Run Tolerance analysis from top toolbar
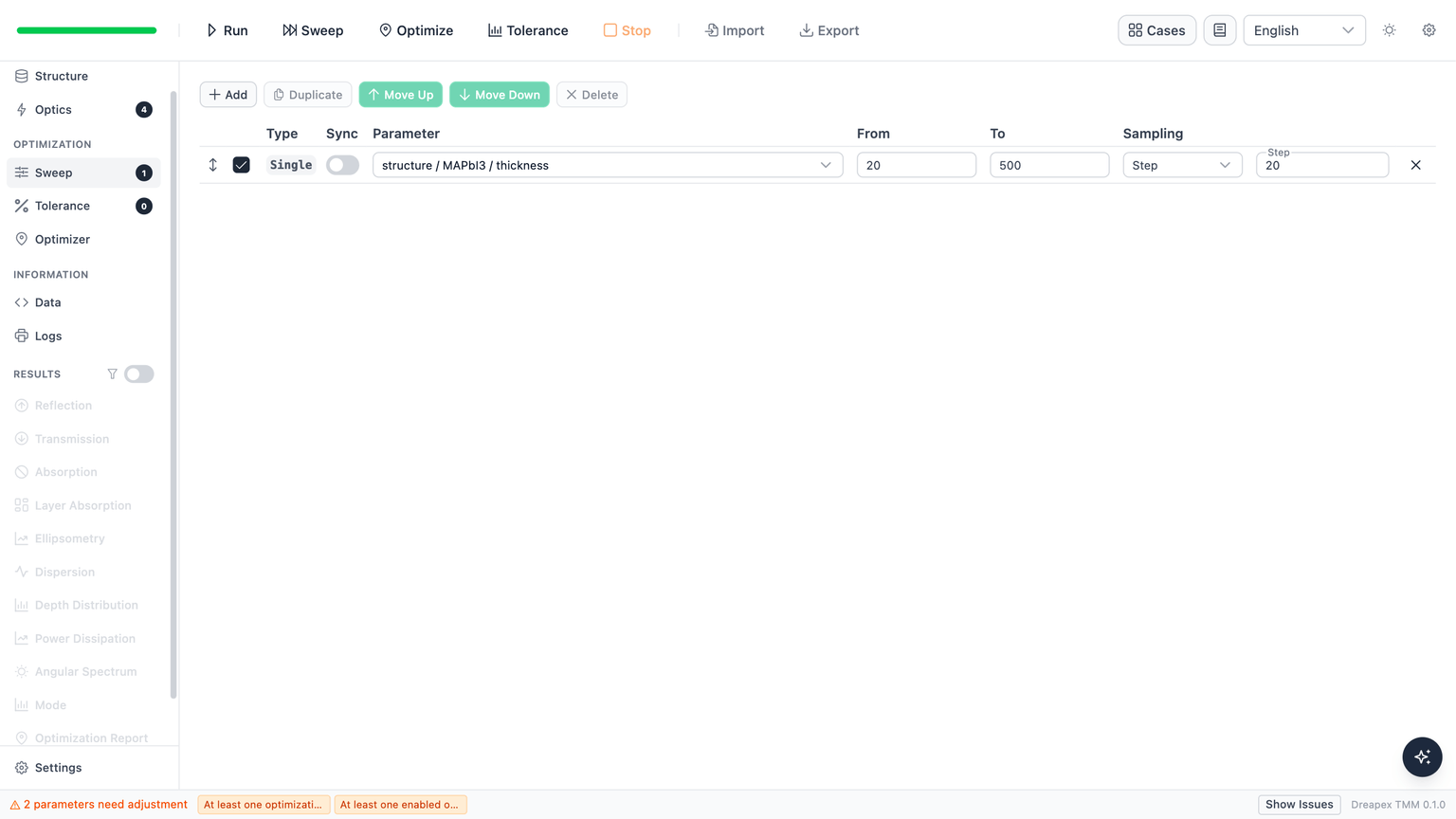This screenshot has width=1456, height=819. pos(528,30)
